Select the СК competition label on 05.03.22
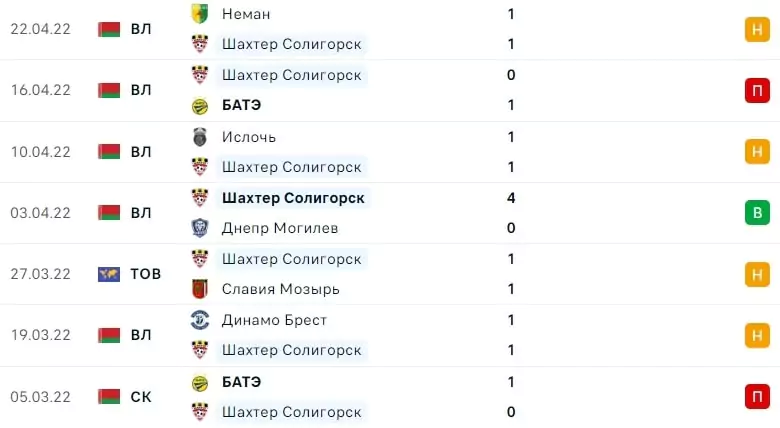Image resolution: width=780 pixels, height=428 pixels. pos(141,397)
